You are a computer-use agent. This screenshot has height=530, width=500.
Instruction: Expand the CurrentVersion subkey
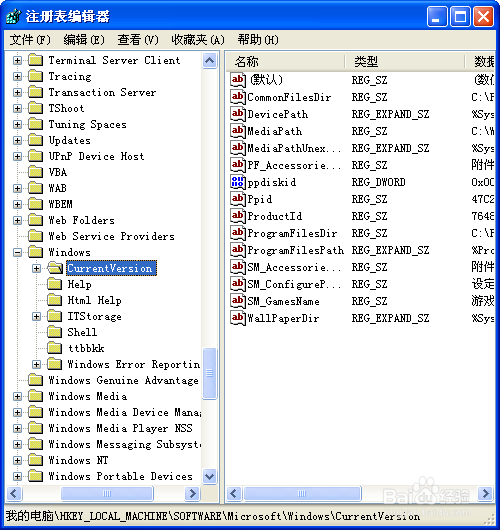(x=36, y=268)
